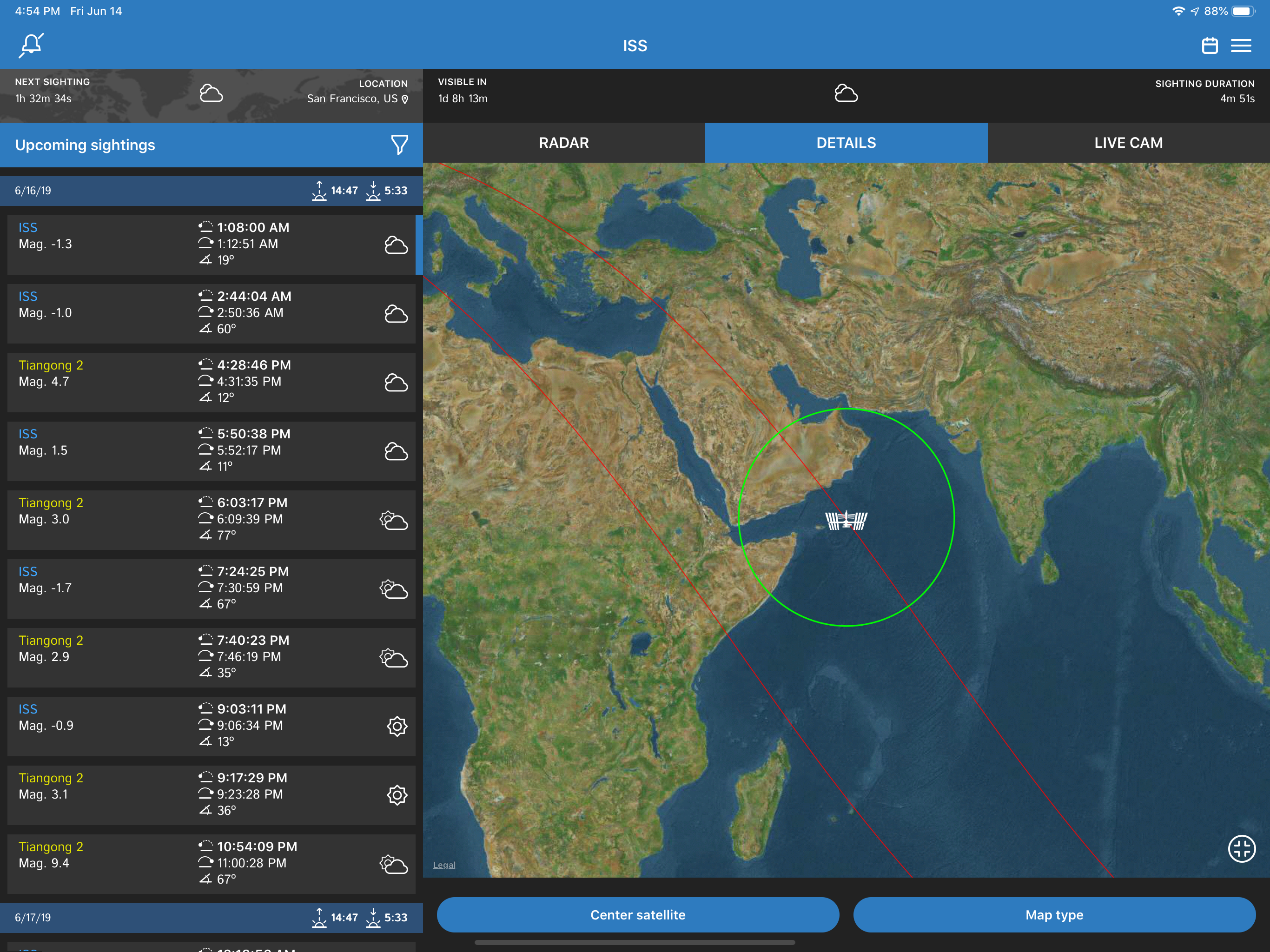This screenshot has height=952, width=1270.
Task: Open the Legal link on map
Action: click(x=444, y=865)
